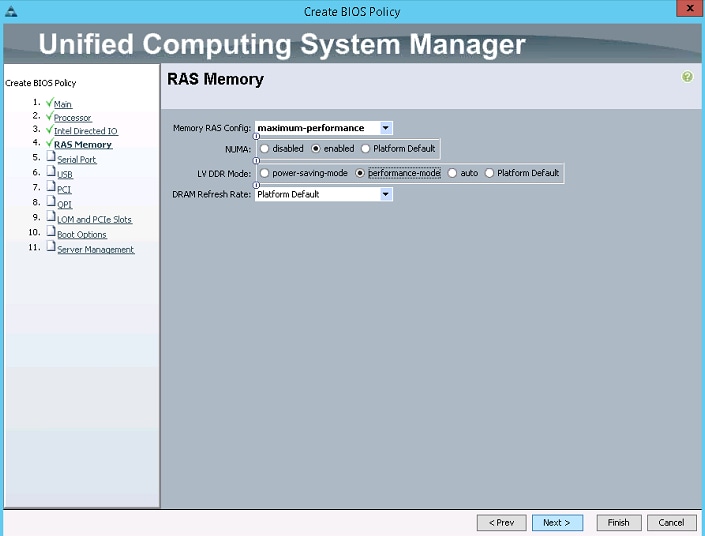Go to the Serial Port step
This screenshot has height=536, width=705.
point(76,160)
